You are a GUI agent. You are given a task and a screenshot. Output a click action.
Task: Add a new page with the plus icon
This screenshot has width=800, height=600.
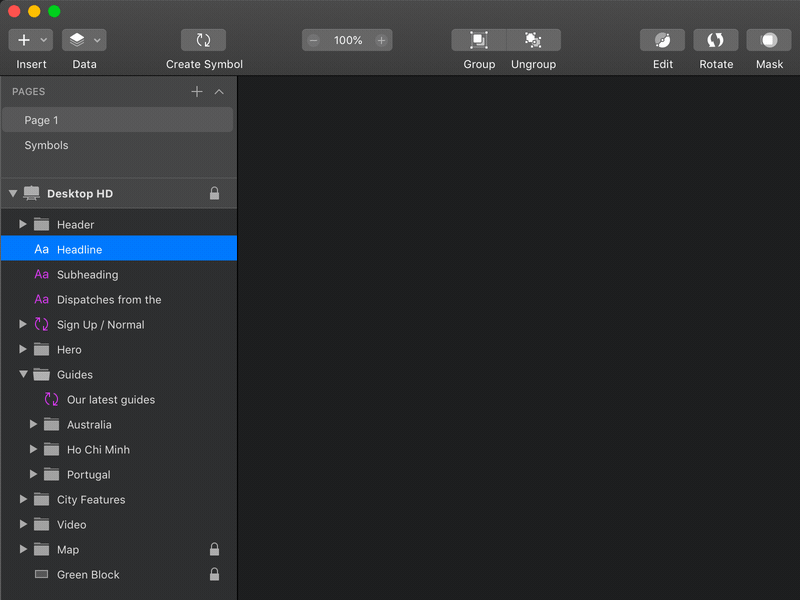(x=196, y=91)
